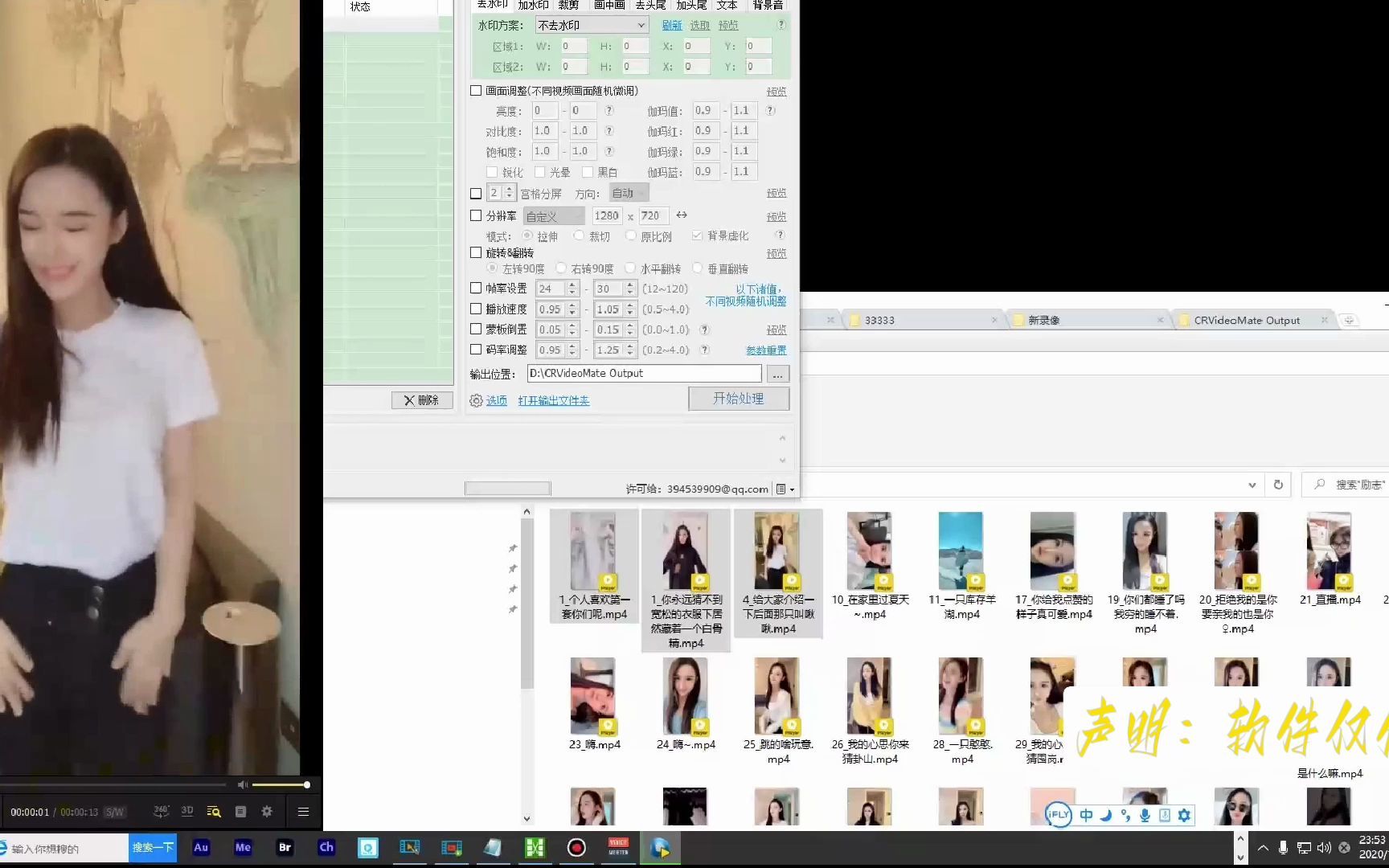Screen dimensions: 1389x868
Task: Browse output location with ... button
Action: (777, 374)
